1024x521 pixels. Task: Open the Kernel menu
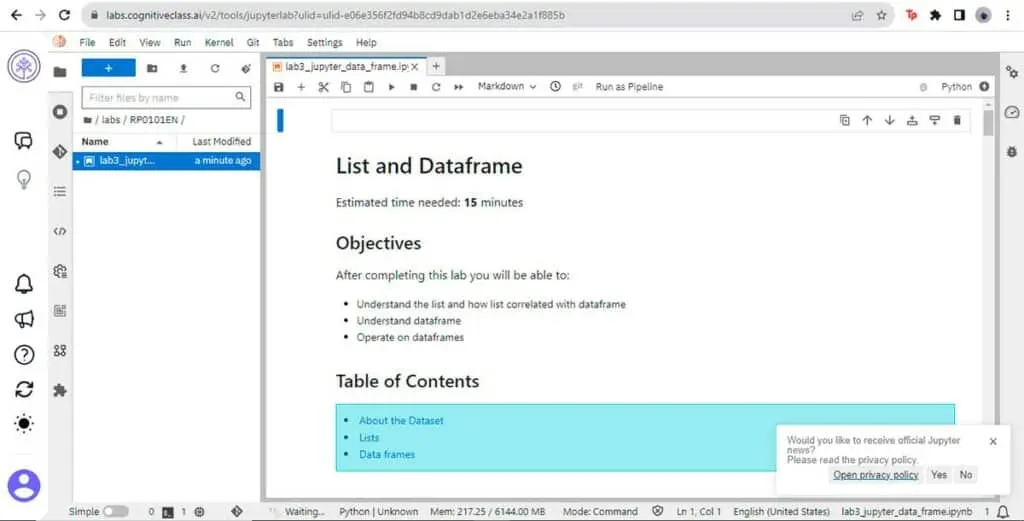(x=219, y=42)
